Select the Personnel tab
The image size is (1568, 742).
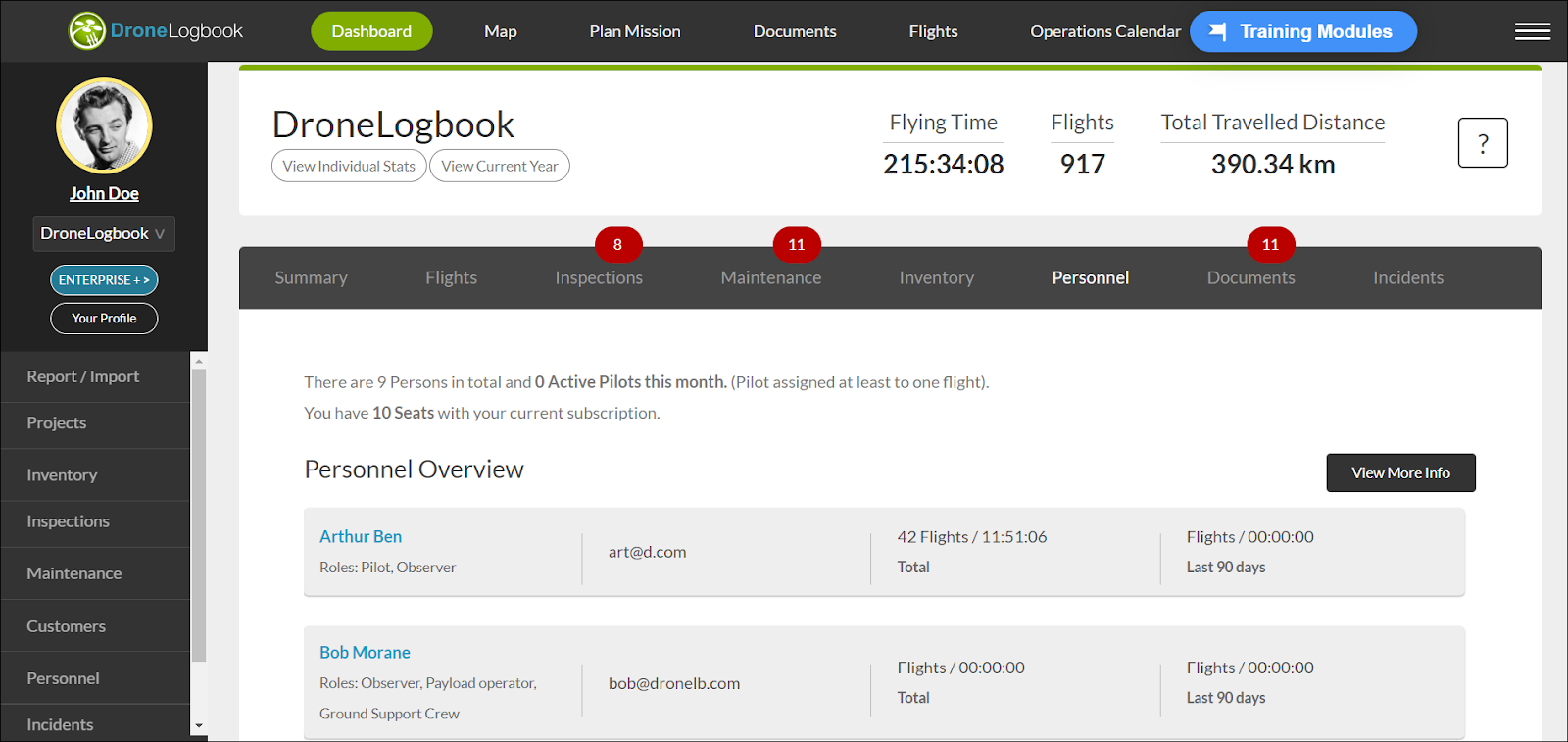(x=1091, y=277)
